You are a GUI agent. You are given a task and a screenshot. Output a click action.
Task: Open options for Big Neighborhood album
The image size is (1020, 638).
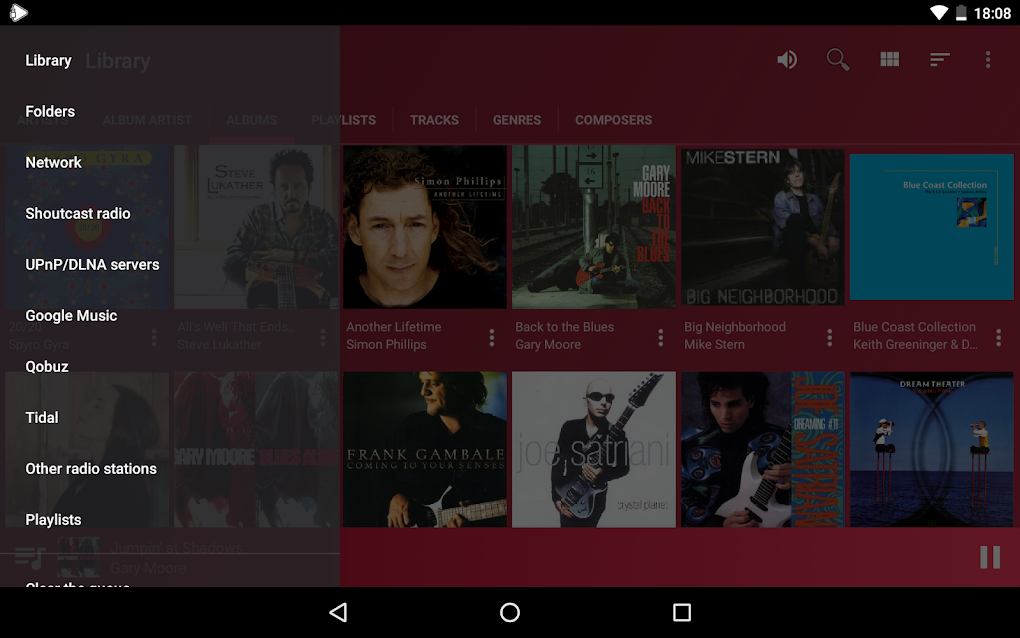[829, 337]
